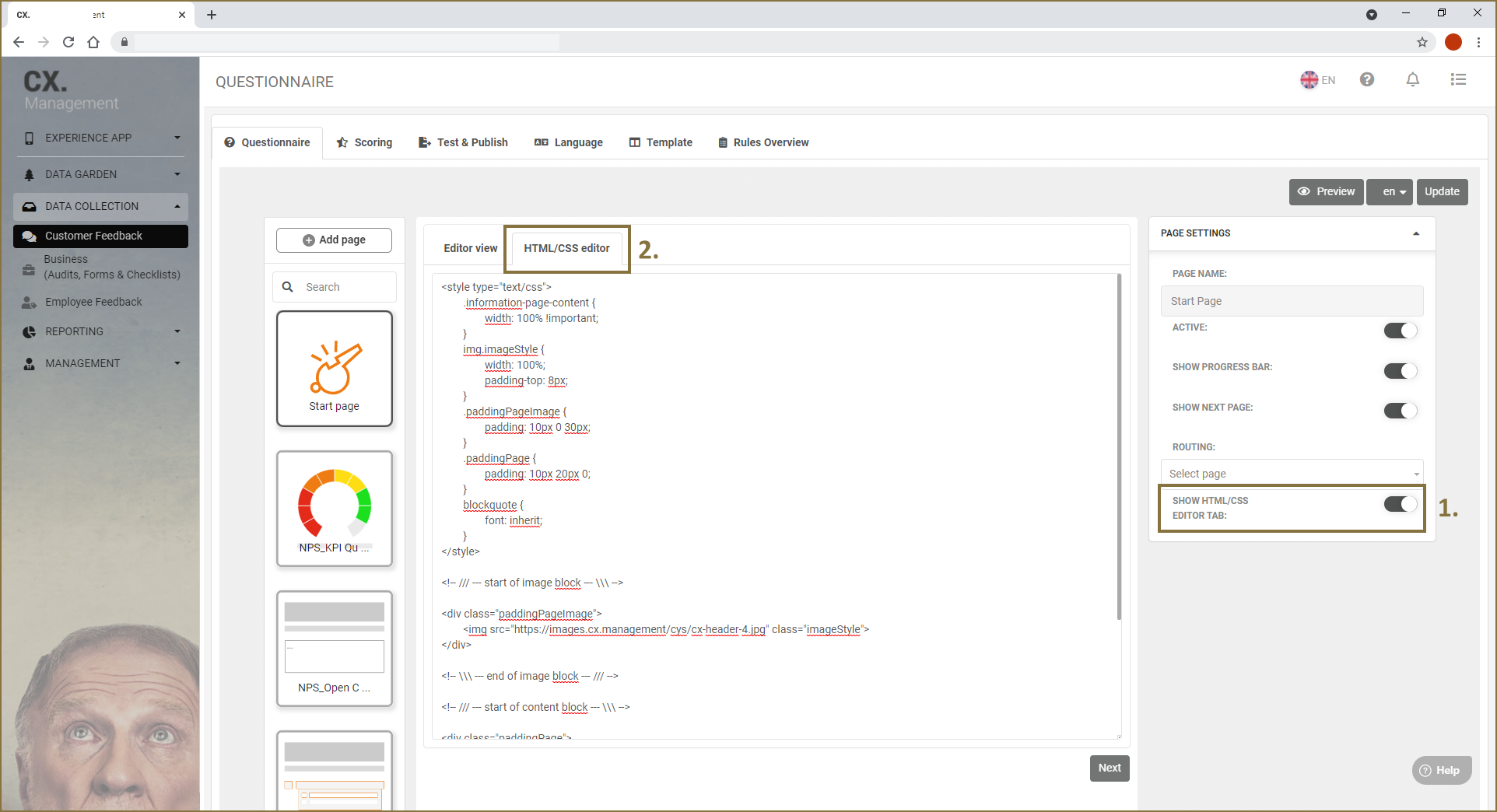Image resolution: width=1497 pixels, height=812 pixels.
Task: Open the notifications bell
Action: pyautogui.click(x=1413, y=79)
